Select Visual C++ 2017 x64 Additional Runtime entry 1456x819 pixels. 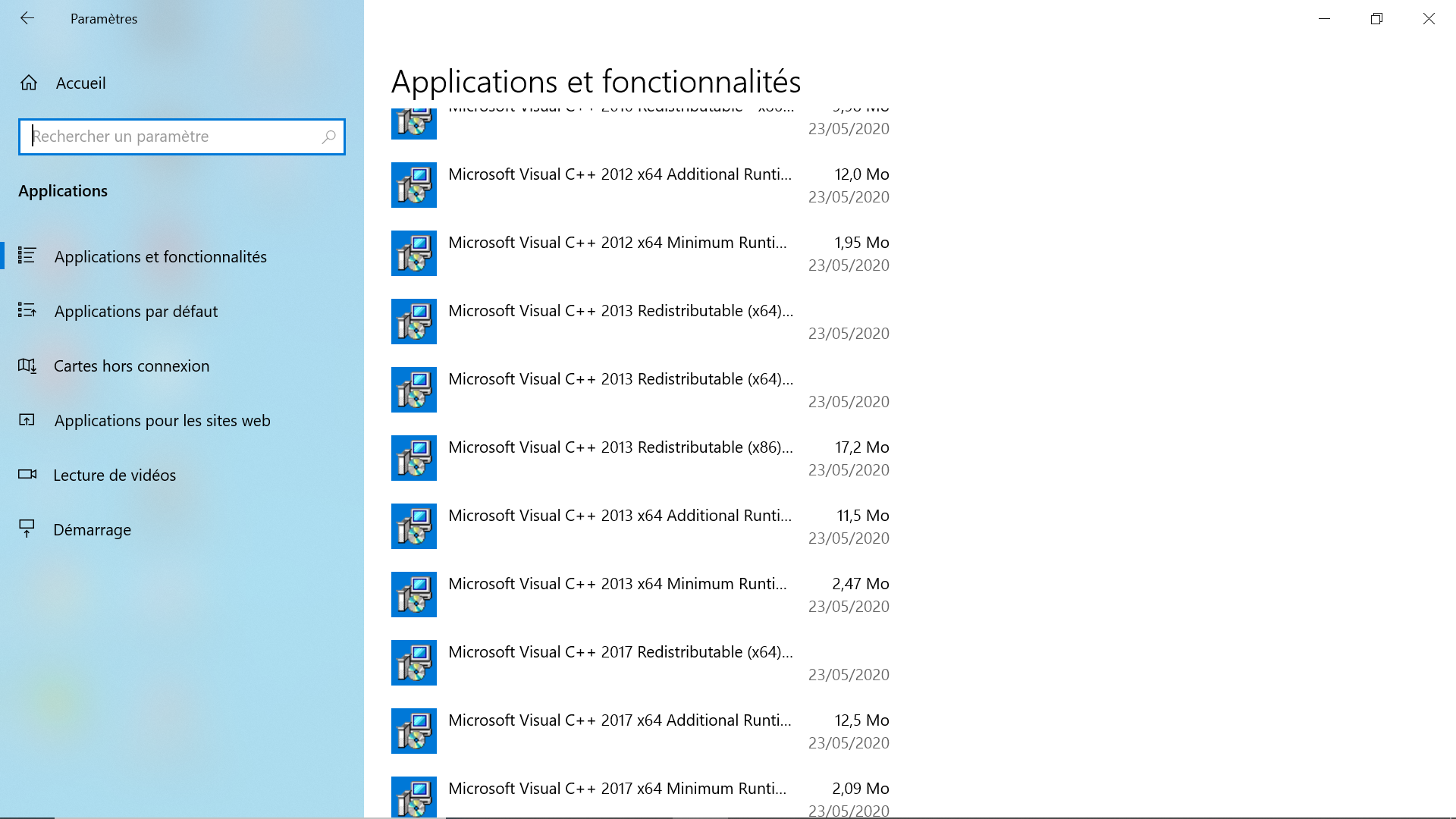[620, 721]
